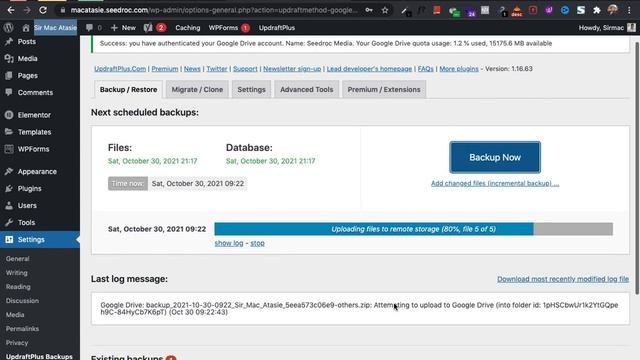Open the Chrome extensions puzzle icon
The width and height of the screenshot is (640, 360).
597,10
